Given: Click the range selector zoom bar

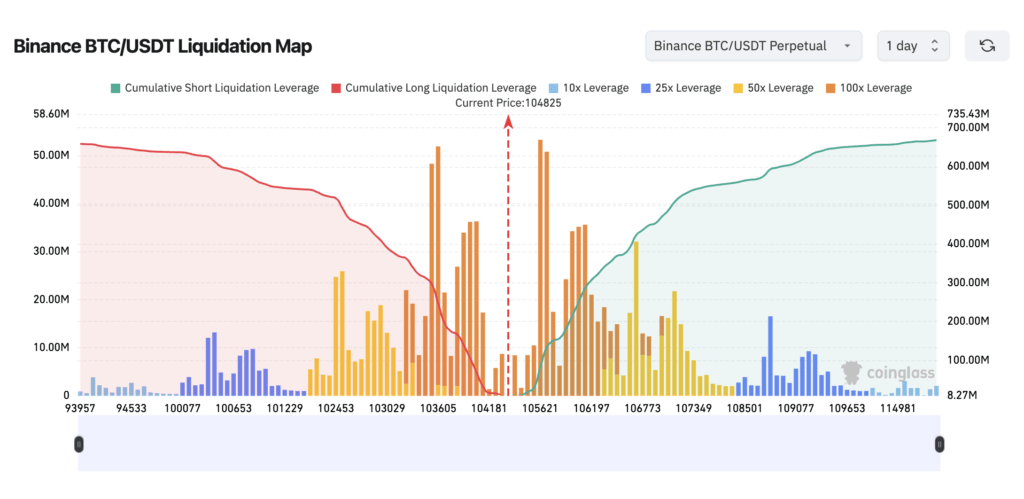Looking at the screenshot, I should pyautogui.click(x=509, y=444).
